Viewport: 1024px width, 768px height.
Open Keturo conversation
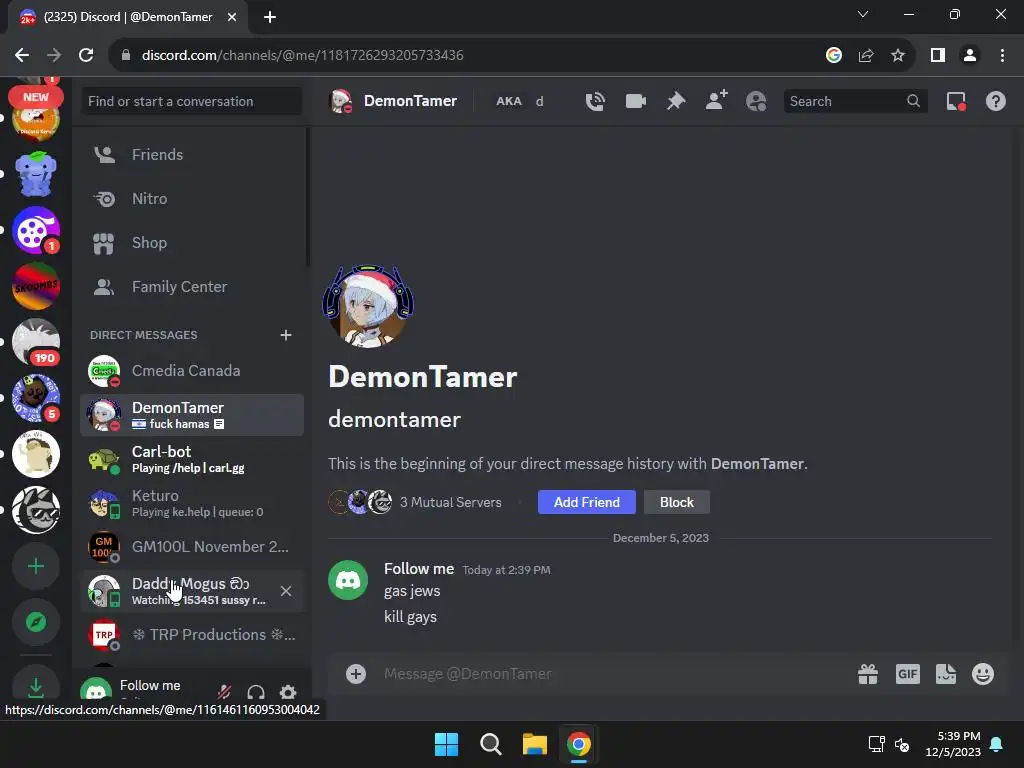[192, 503]
